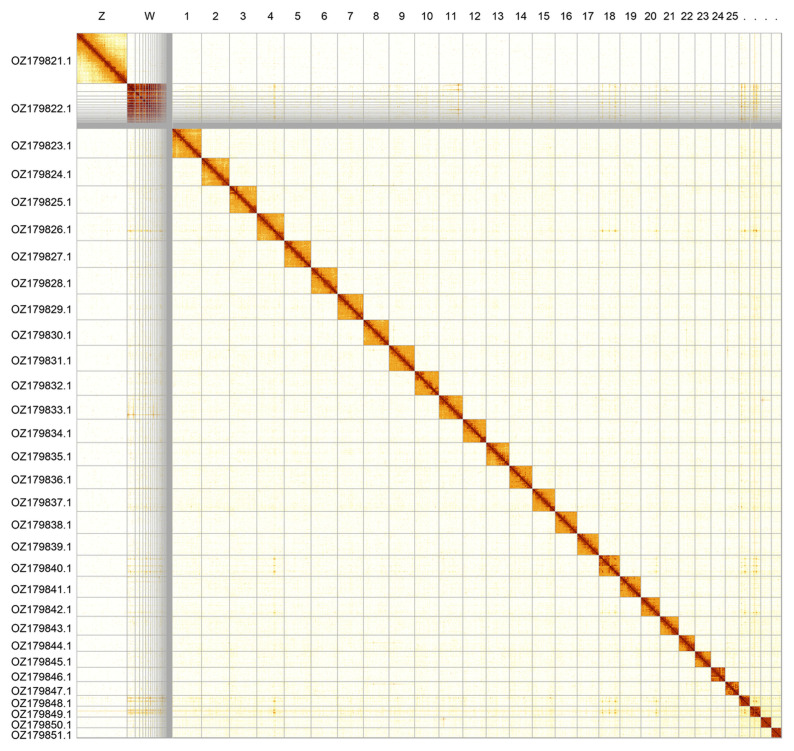The width and height of the screenshot is (794, 751).
Task: Select column header for chromosome 18
Action: click(x=609, y=17)
